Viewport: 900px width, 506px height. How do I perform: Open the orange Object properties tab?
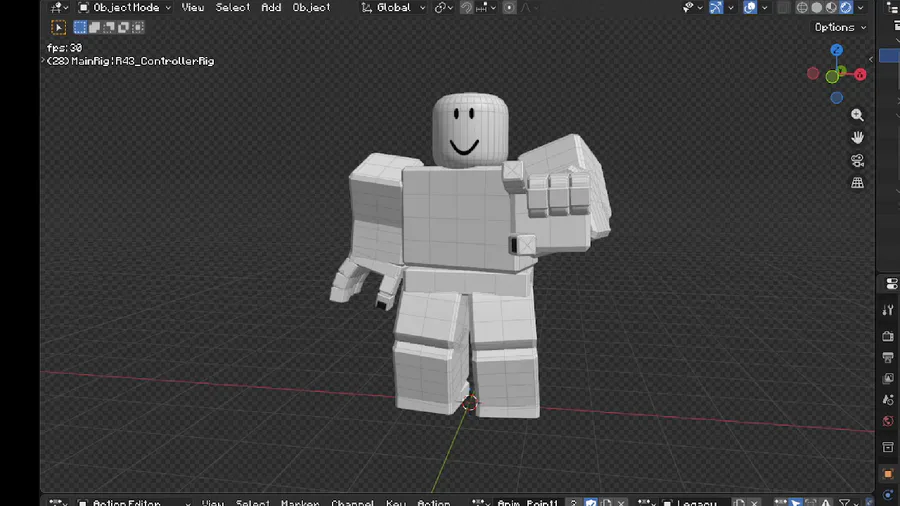click(x=889, y=474)
